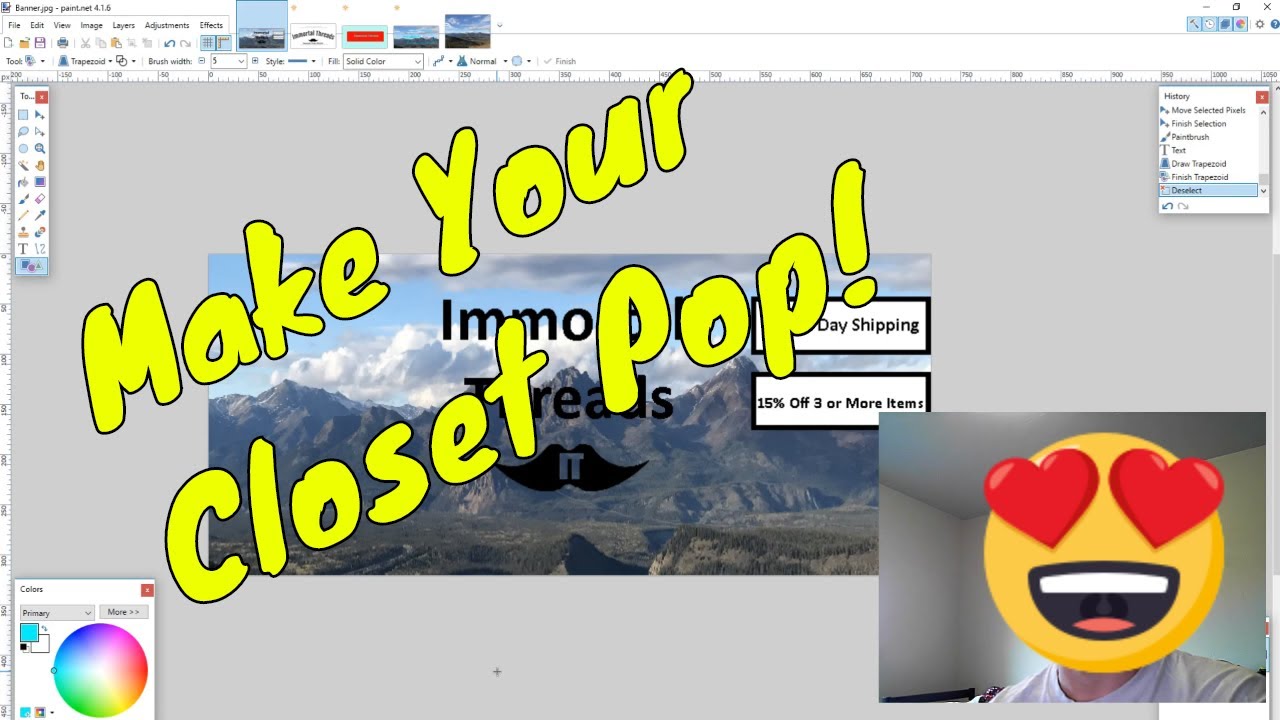1280x720 pixels.
Task: Select the Magic Wand tool
Action: click(x=23, y=165)
